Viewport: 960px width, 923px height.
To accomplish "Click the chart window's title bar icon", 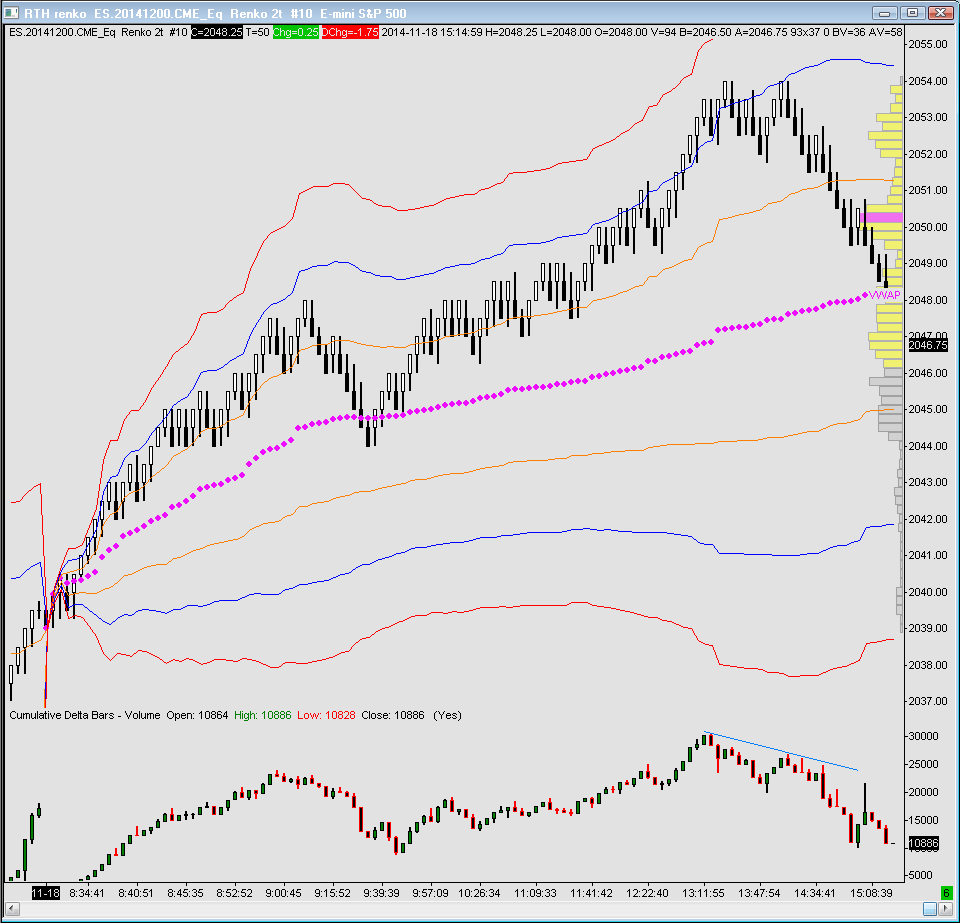I will tap(11, 13).
